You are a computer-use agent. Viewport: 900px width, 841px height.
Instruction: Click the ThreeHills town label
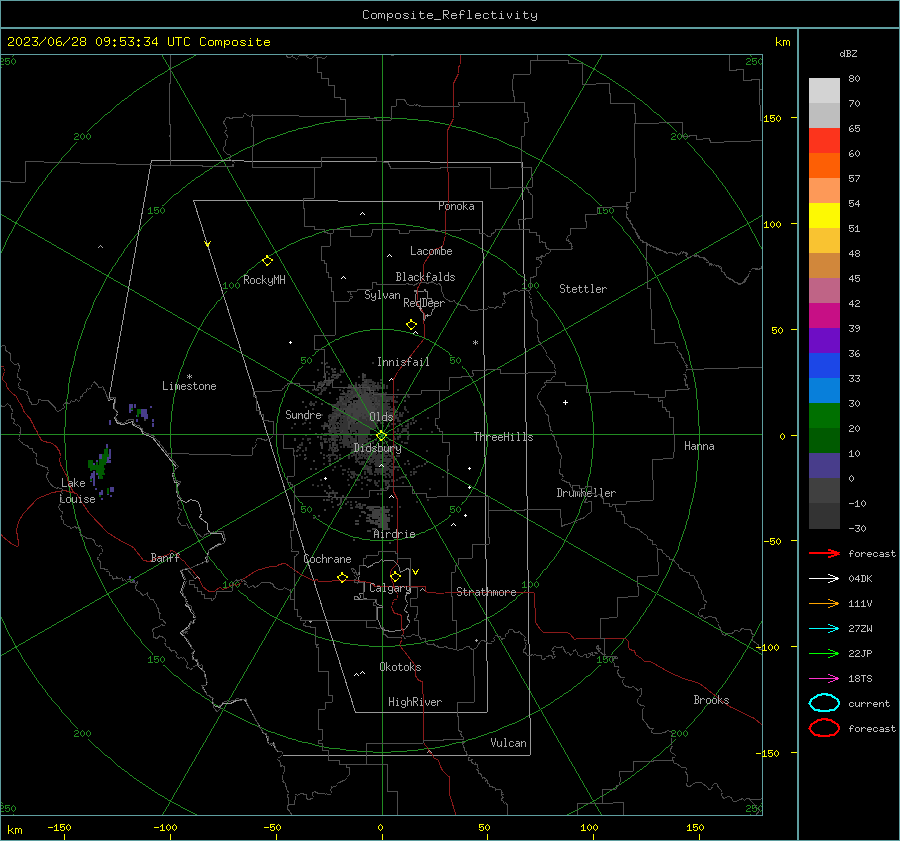click(x=503, y=437)
